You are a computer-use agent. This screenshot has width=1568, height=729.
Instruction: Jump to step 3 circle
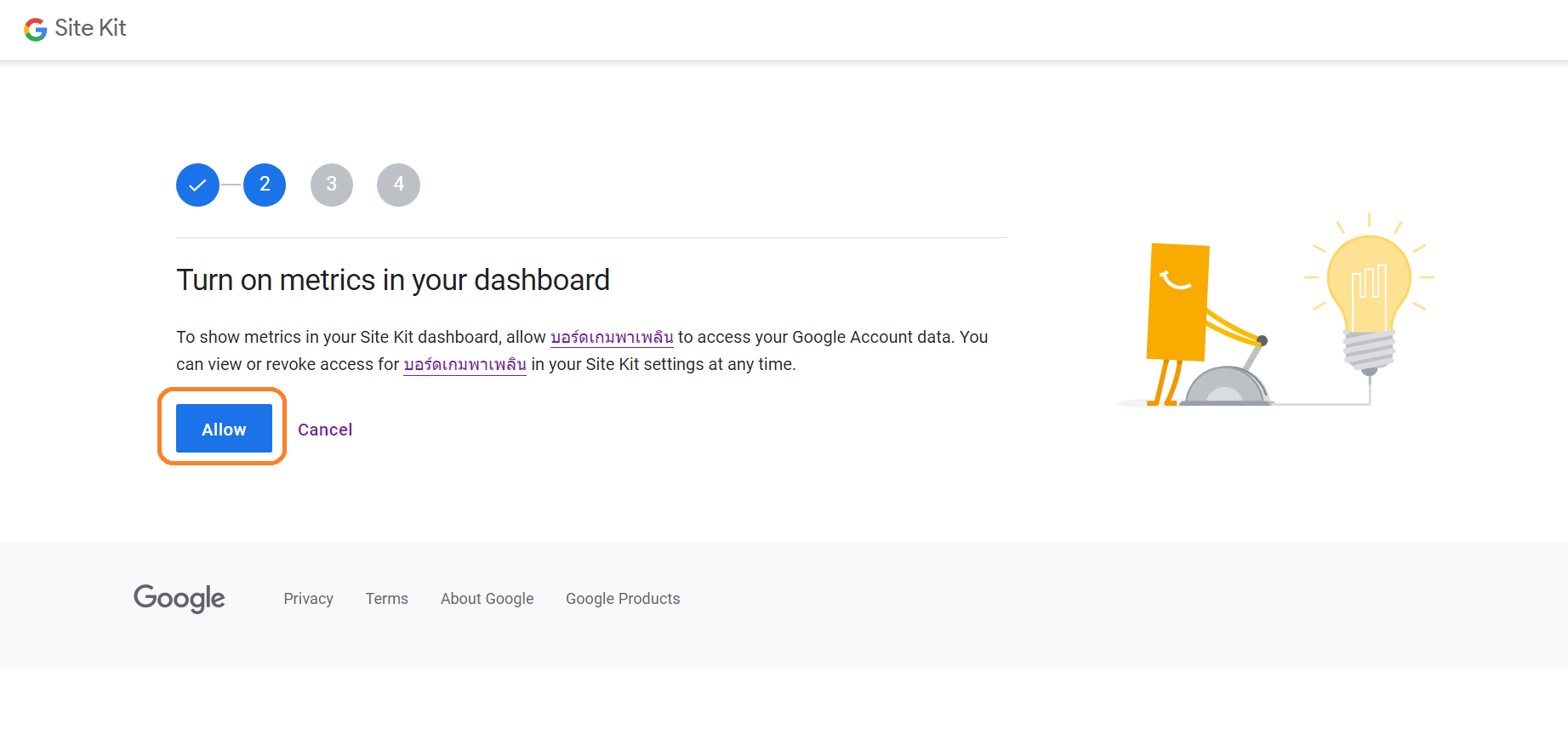coord(332,185)
